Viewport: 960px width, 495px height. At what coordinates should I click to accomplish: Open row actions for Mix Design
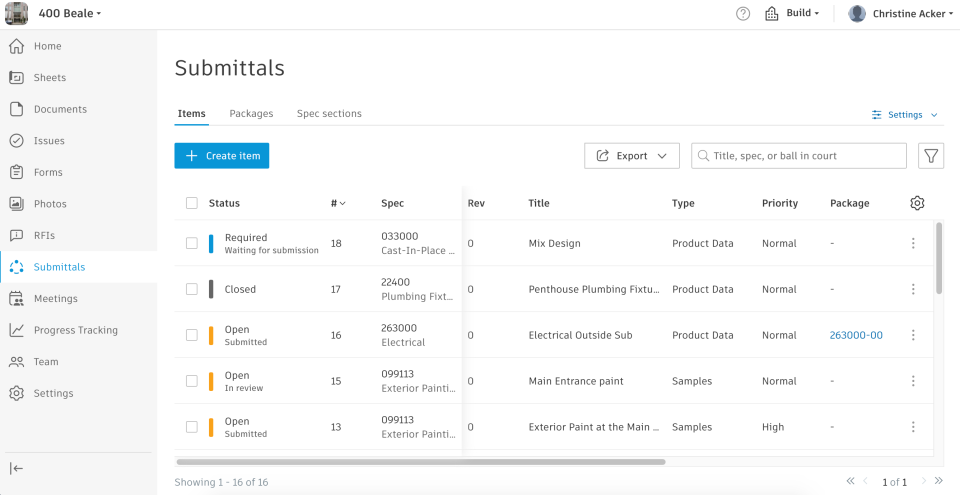click(x=913, y=243)
